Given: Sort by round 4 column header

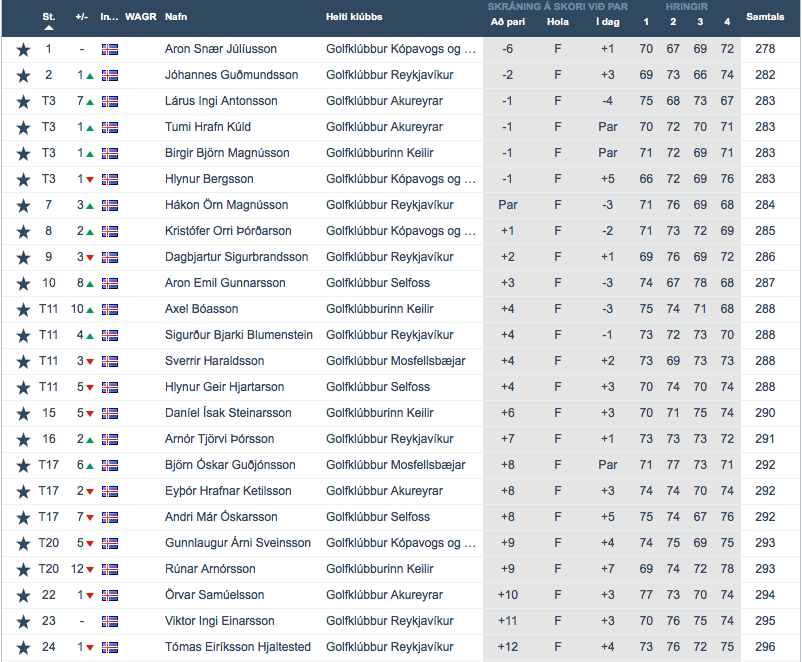Looking at the screenshot, I should 727,22.
